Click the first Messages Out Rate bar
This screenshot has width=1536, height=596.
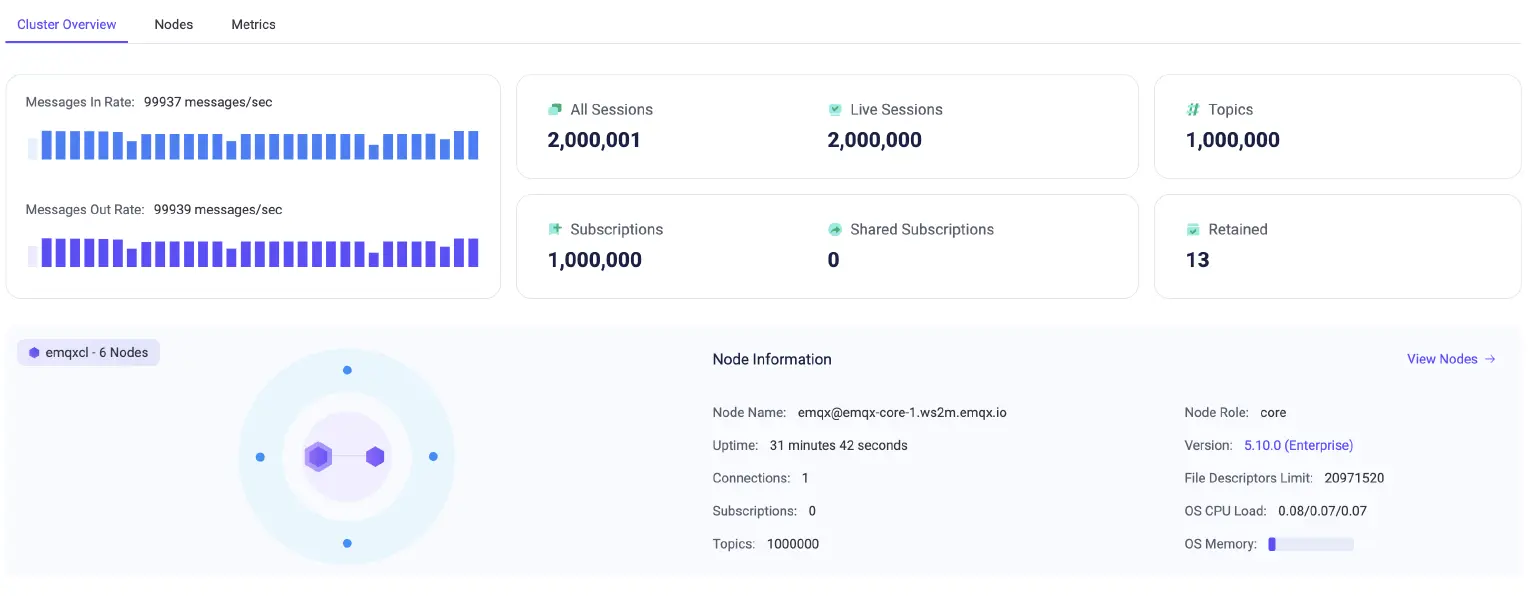[33, 256]
